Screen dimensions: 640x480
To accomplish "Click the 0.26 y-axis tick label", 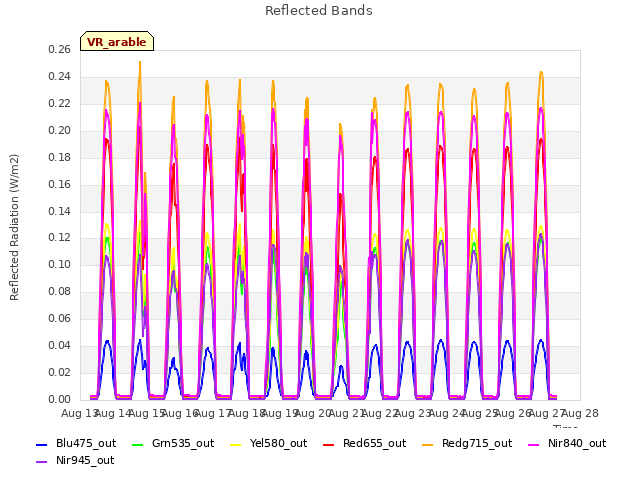I will [59, 49].
